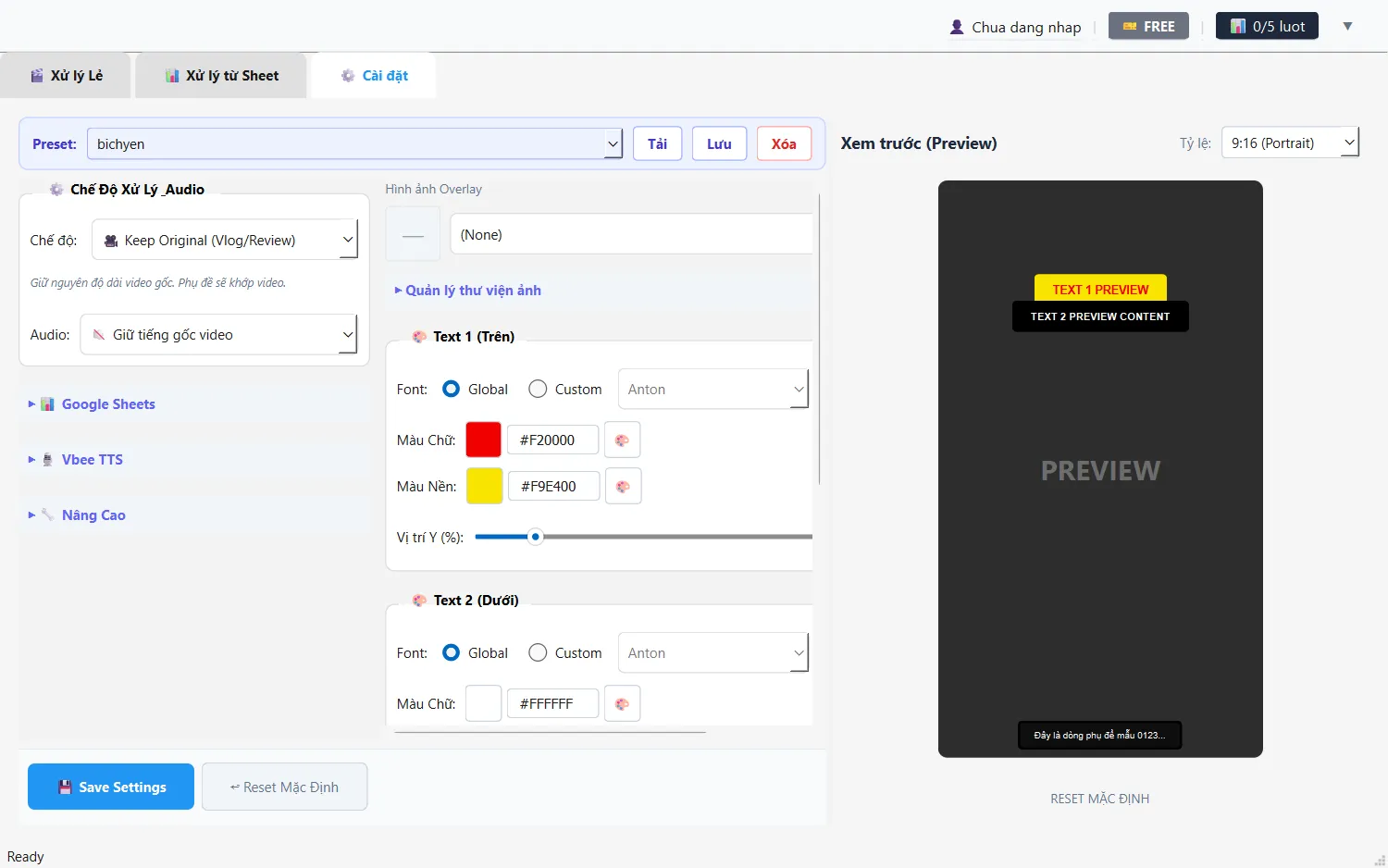The width and height of the screenshot is (1388, 868).
Task: Click the 0/5 luot usage counter
Action: tap(1267, 27)
